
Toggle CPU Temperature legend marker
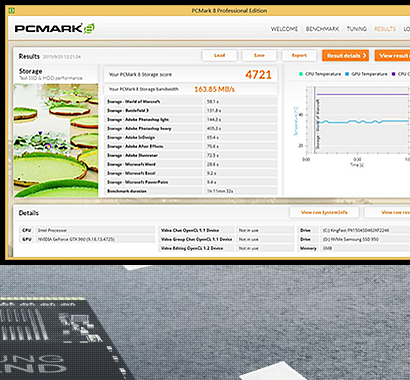pyautogui.click(x=301, y=74)
